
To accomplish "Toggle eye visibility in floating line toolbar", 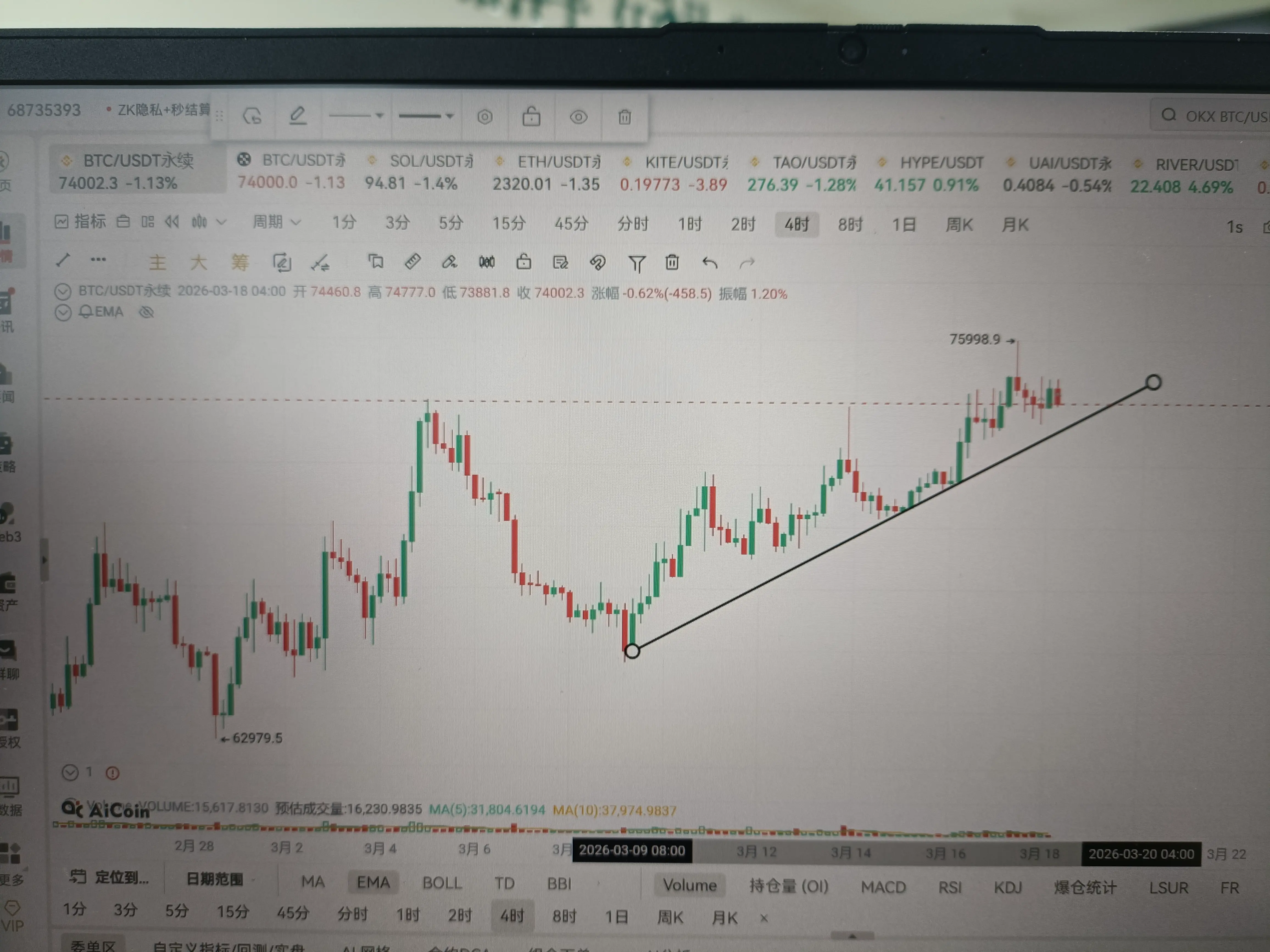I will (578, 117).
